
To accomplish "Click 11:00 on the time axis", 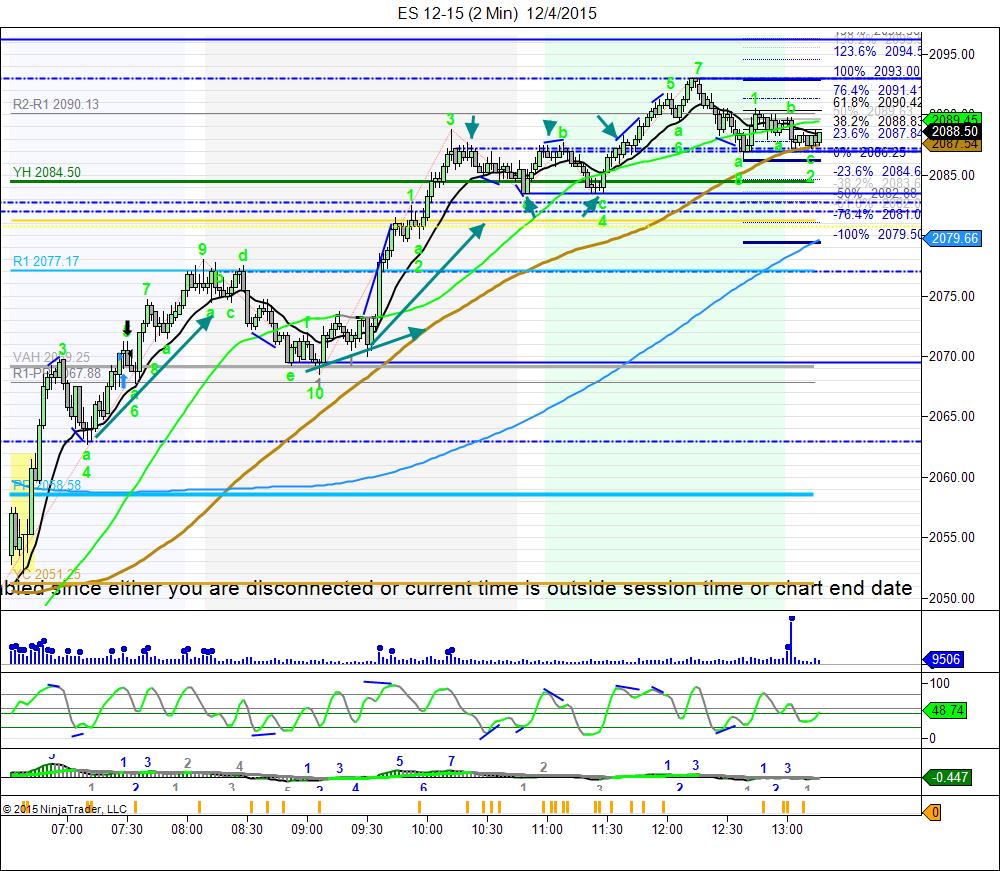I will pos(547,829).
